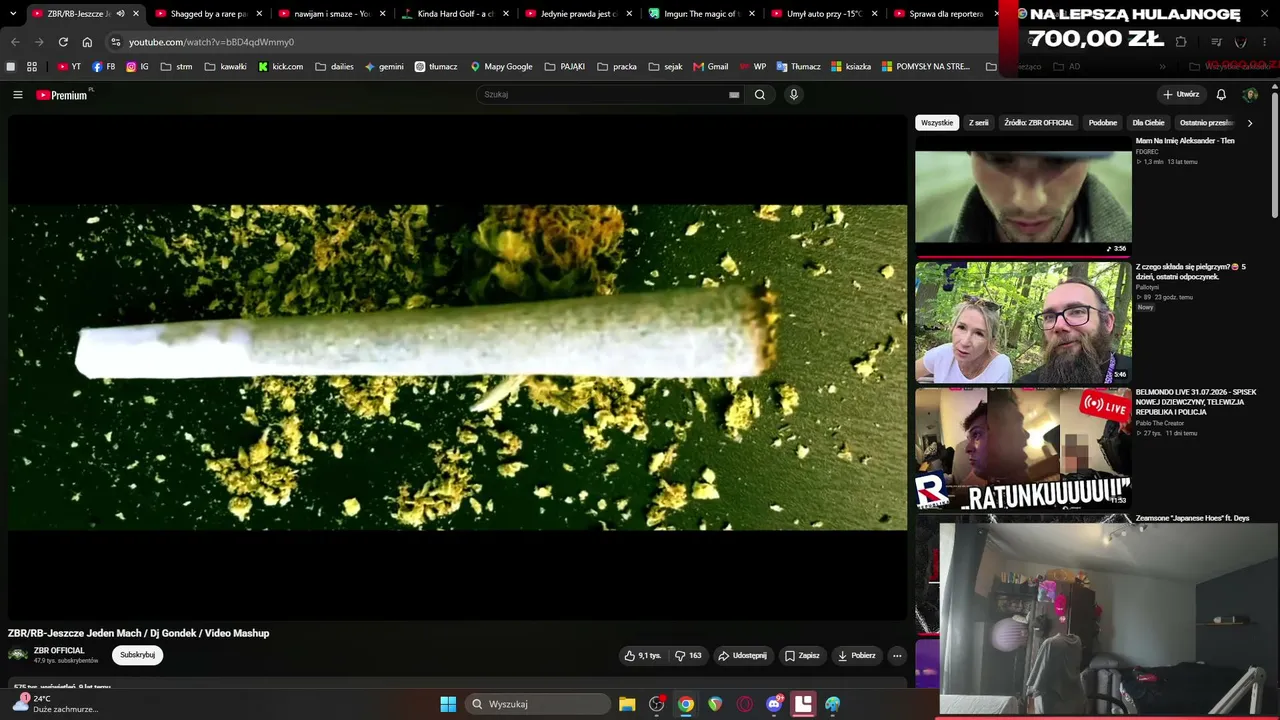This screenshot has height=720, width=1280.
Task: Expand the pracka bookmarks folder
Action: tap(617, 67)
